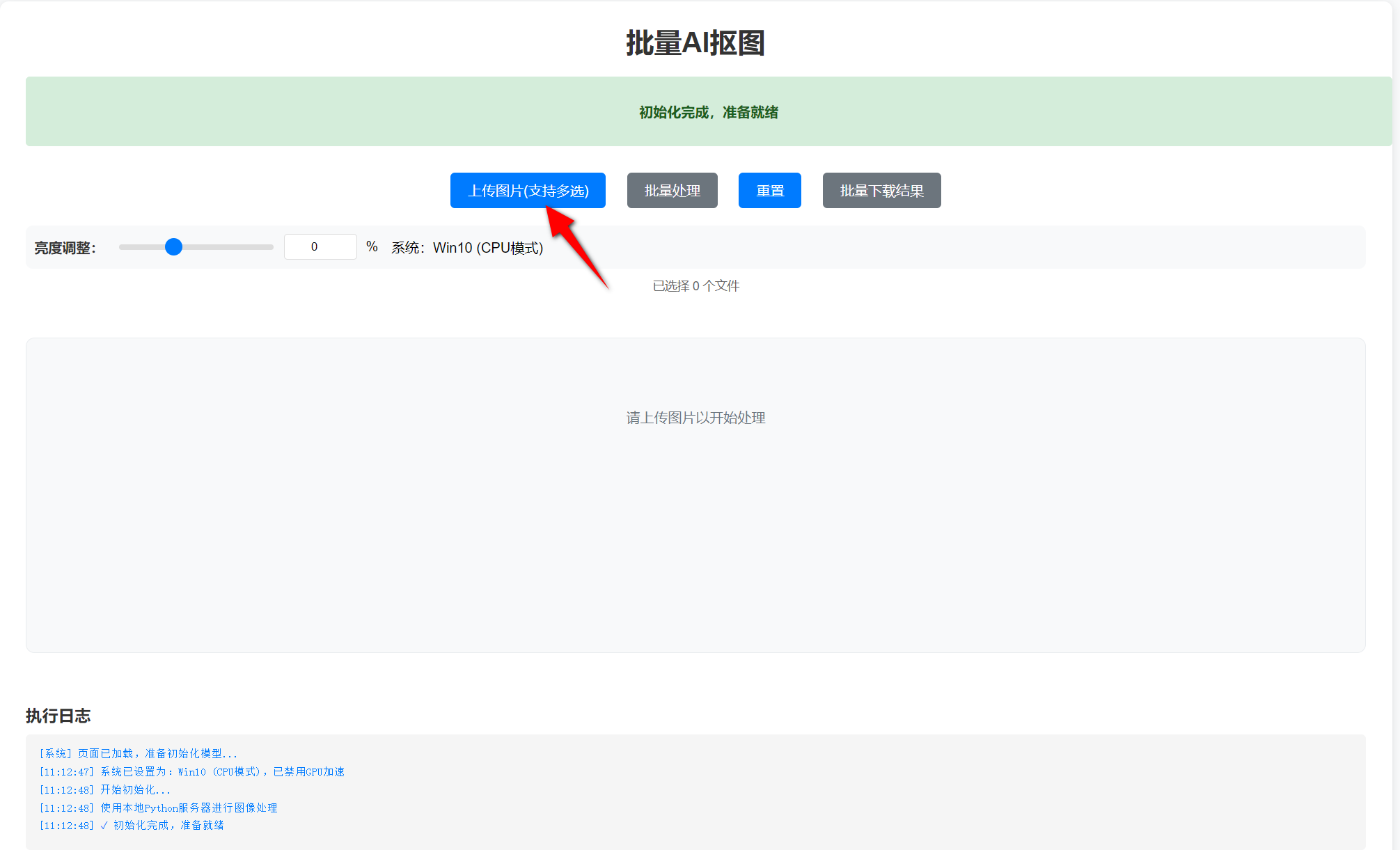
Task: Click the slider handle at zero position
Action: [173, 246]
